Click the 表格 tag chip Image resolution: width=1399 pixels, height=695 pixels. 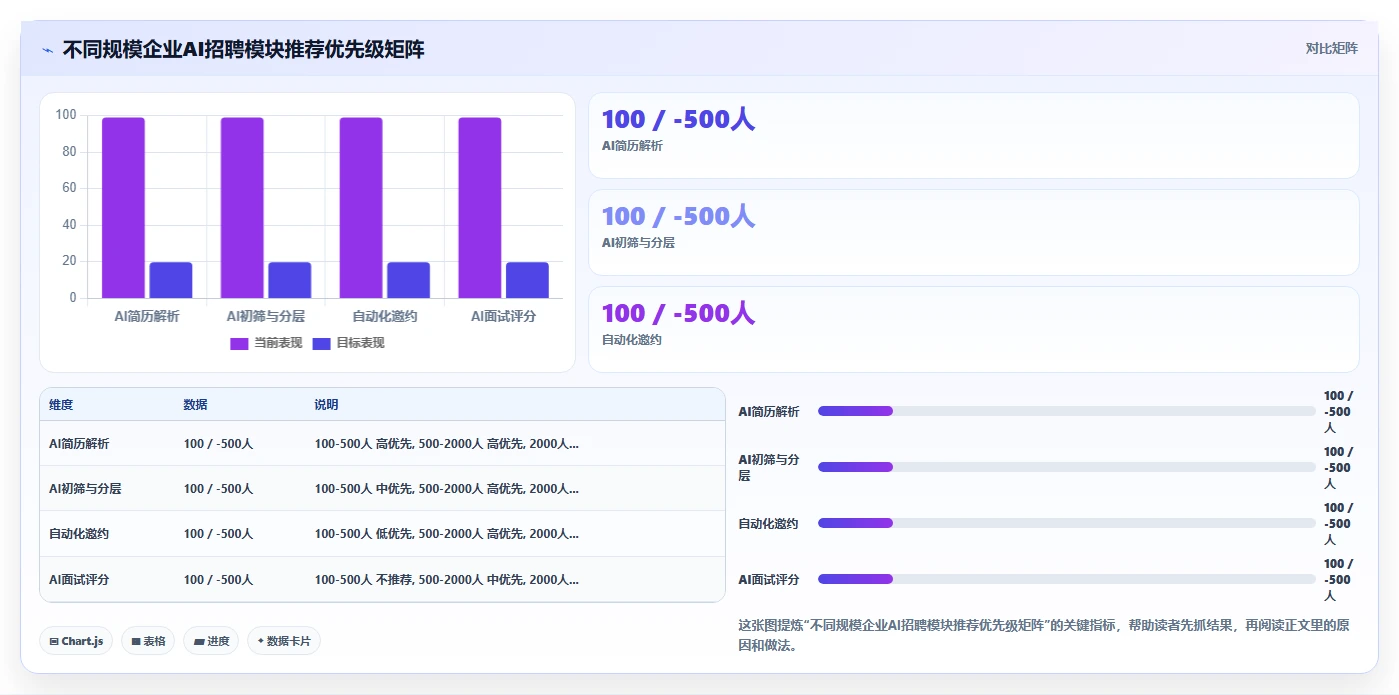tap(148, 641)
